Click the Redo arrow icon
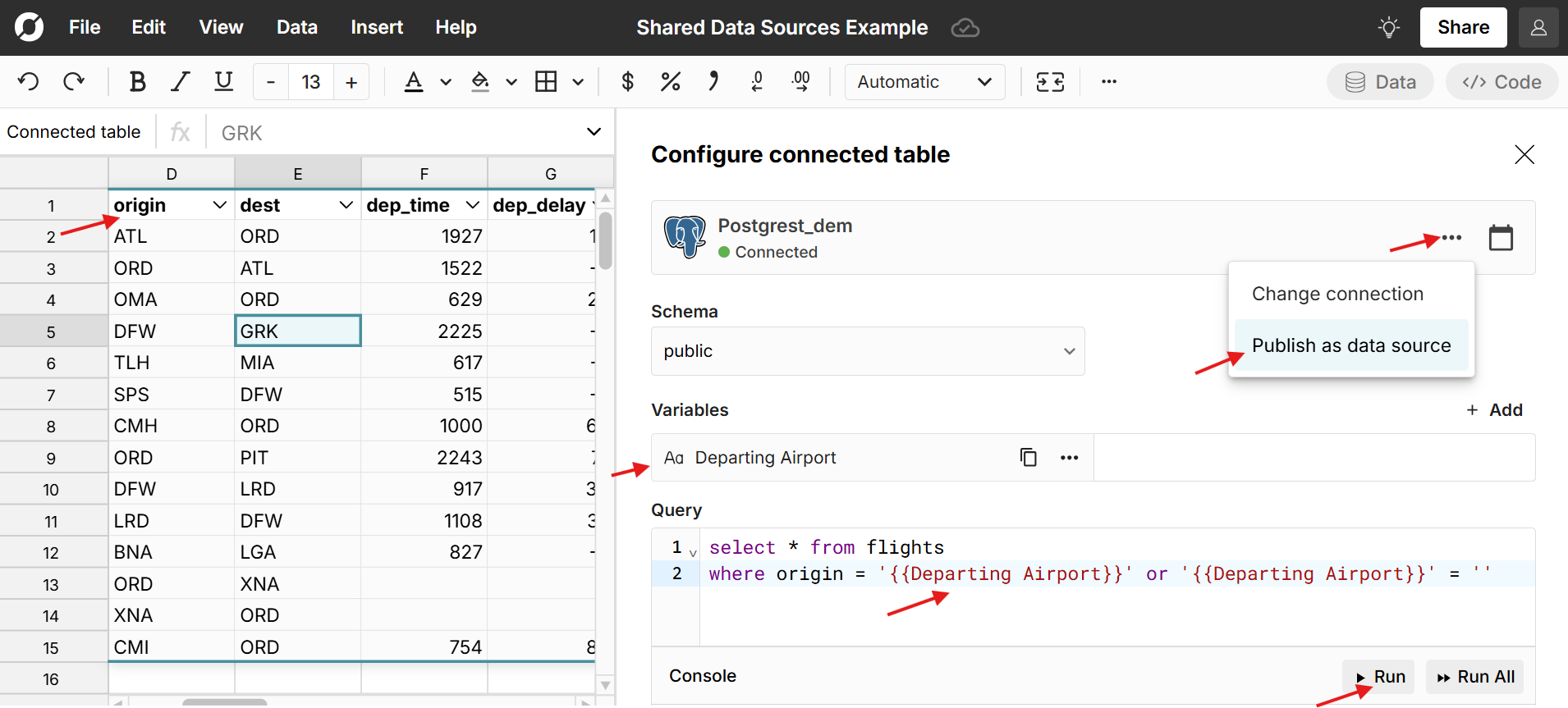The width and height of the screenshot is (1568, 708). tap(74, 82)
